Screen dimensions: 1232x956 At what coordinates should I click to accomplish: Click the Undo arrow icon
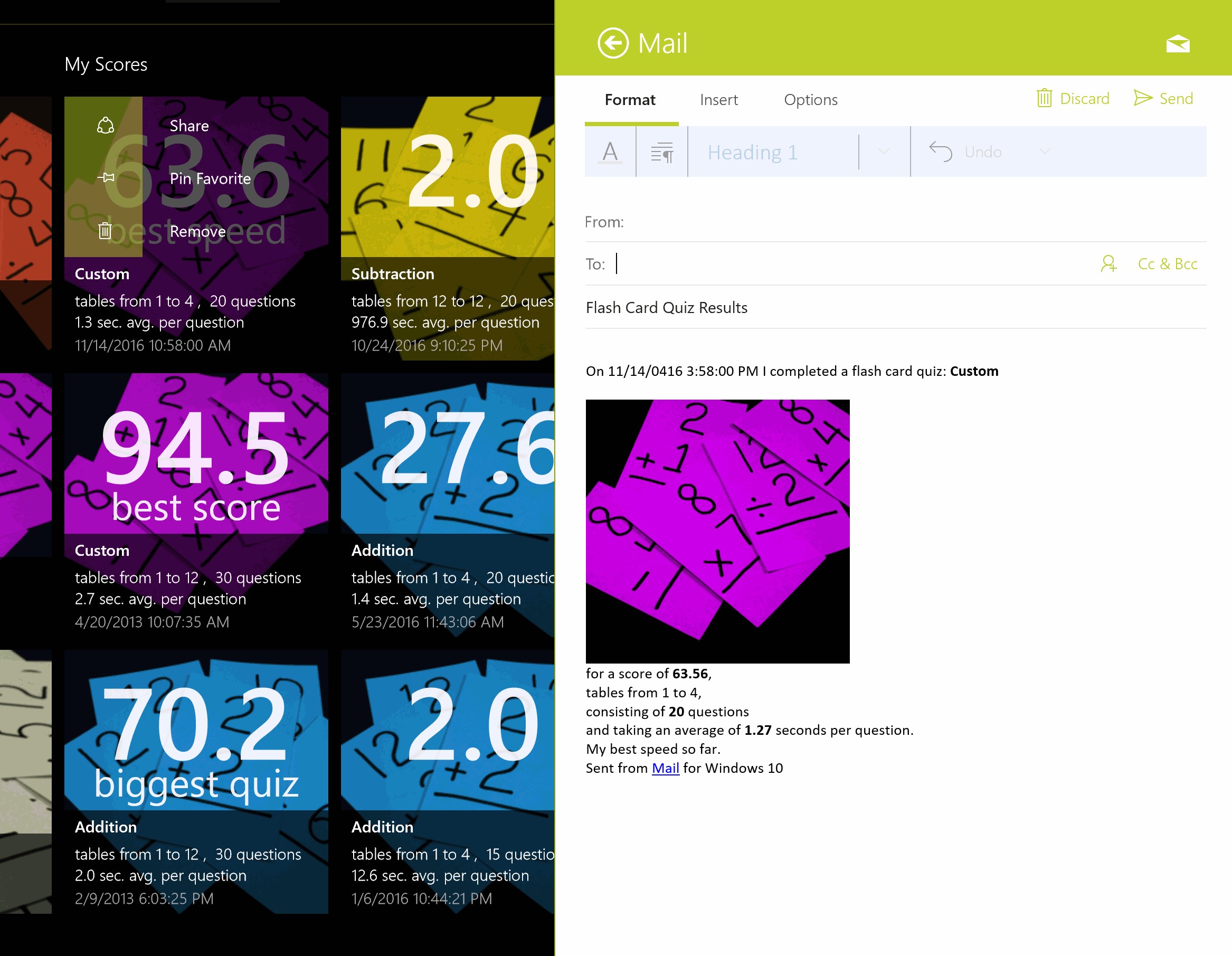tap(940, 152)
